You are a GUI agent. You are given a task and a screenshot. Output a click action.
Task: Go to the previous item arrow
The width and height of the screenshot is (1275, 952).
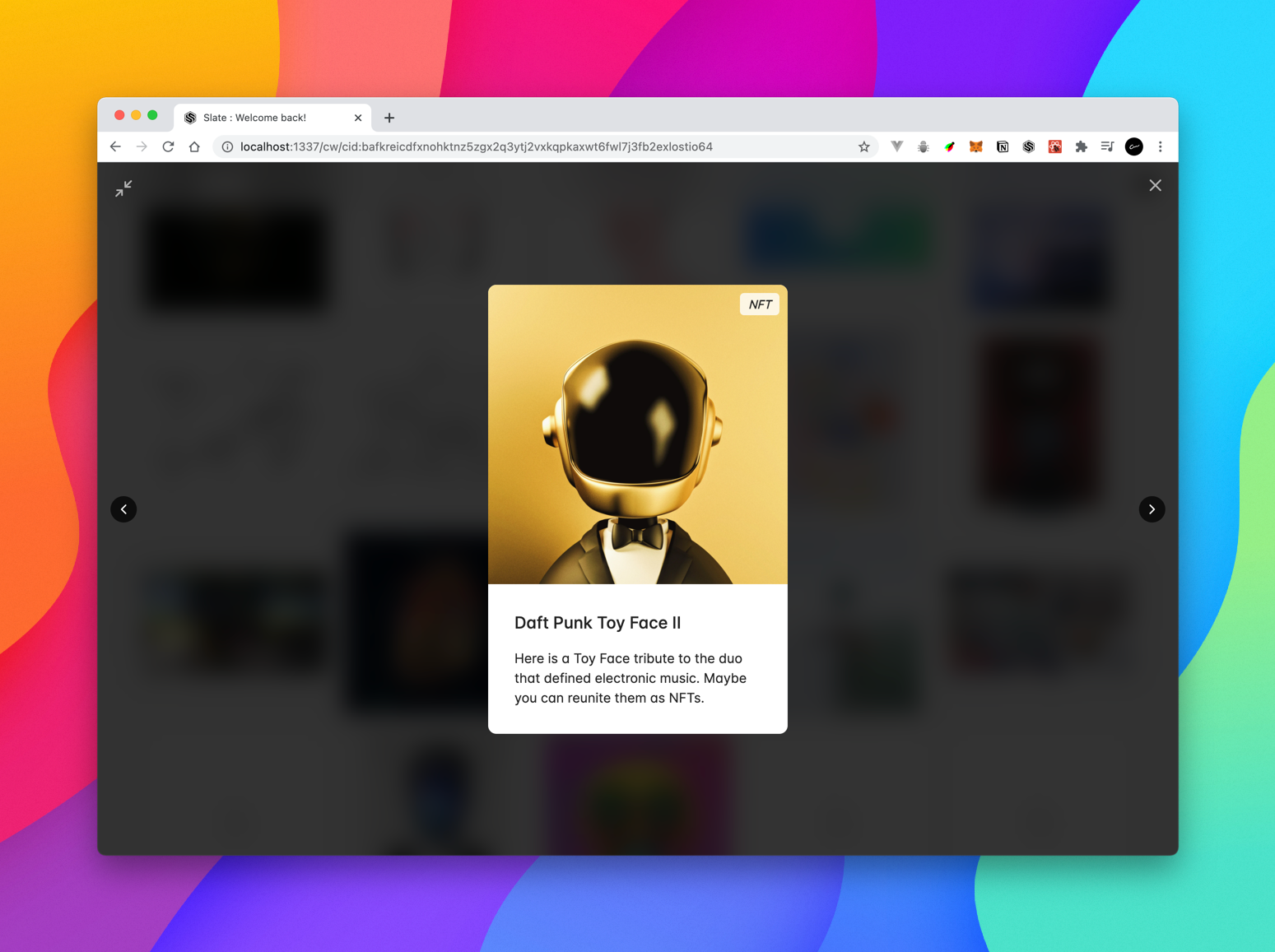pos(123,509)
